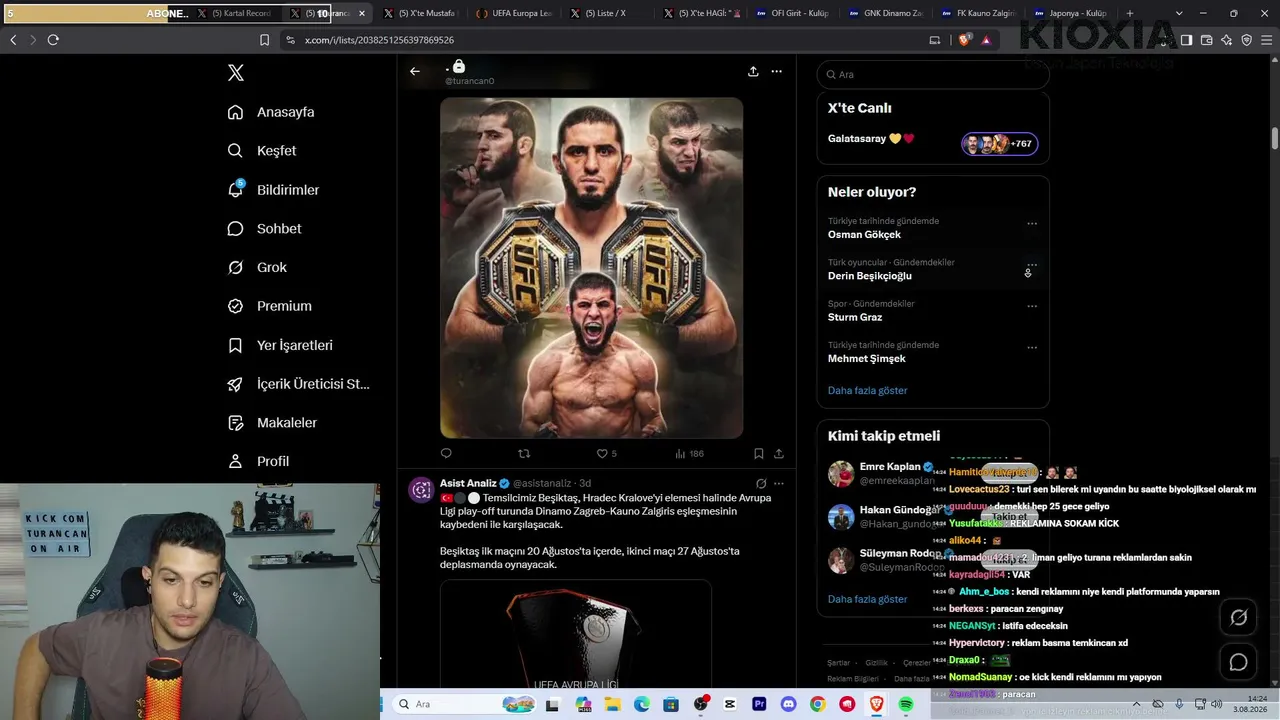
Task: Click the back arrow in list header
Action: point(415,71)
